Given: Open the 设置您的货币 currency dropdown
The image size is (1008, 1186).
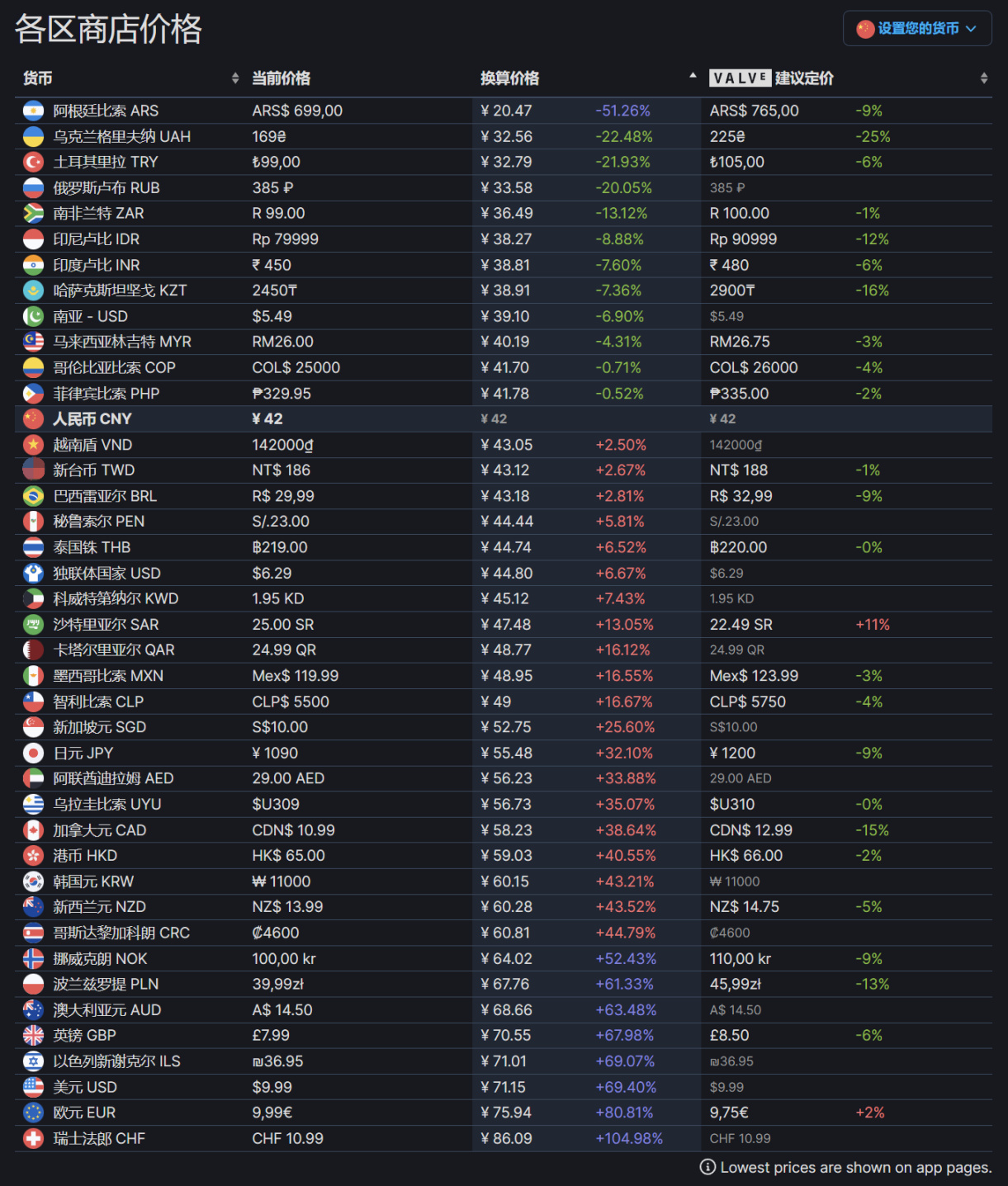Looking at the screenshot, I should [917, 29].
